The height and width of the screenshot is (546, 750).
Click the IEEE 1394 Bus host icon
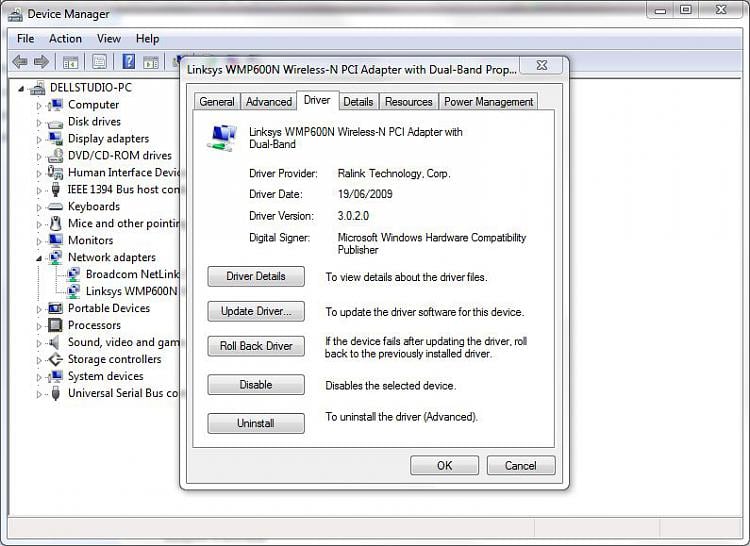[55, 189]
